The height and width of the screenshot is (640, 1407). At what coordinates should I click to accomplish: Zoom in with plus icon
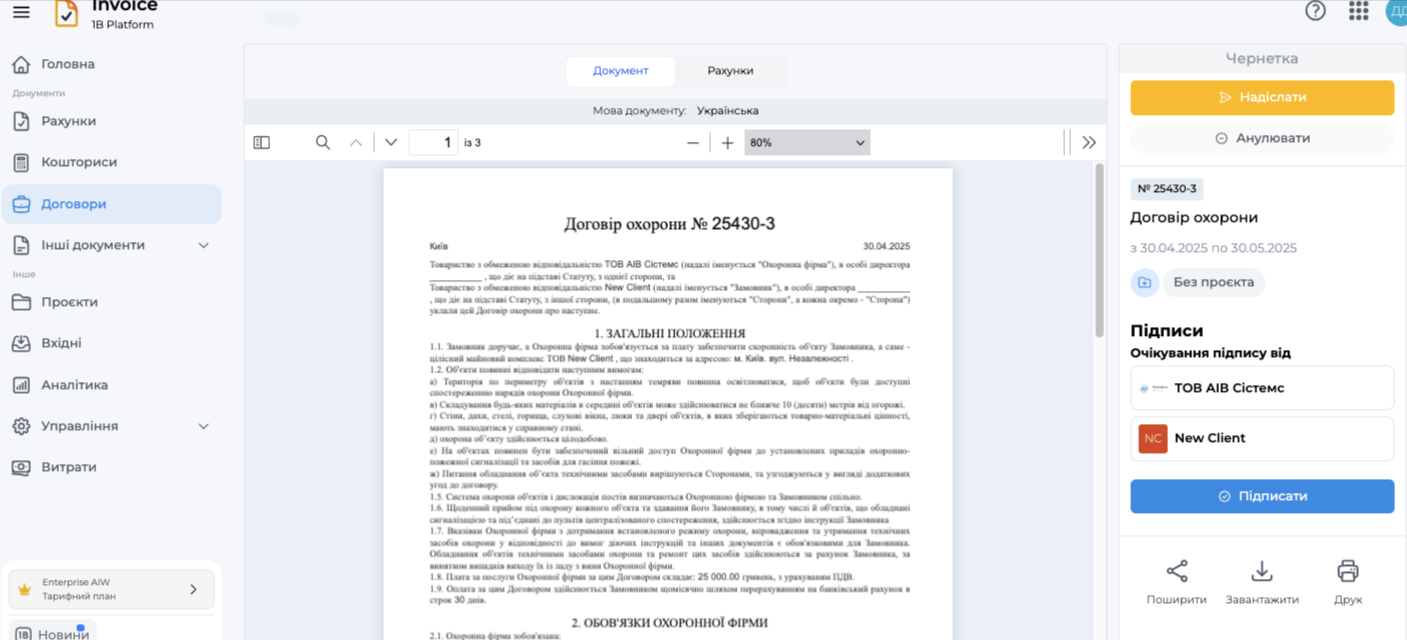point(727,143)
